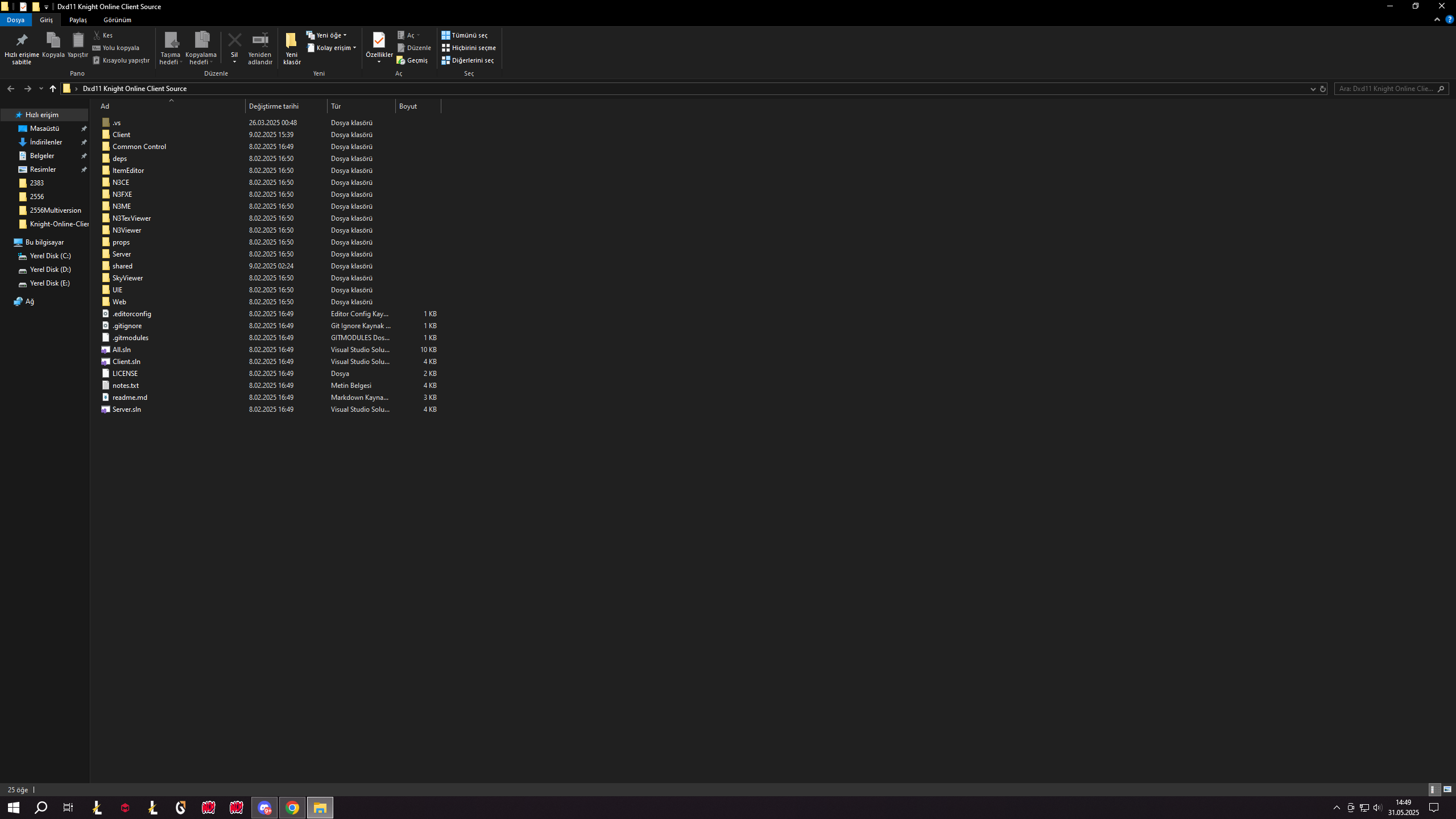Click the Aç open button
This screenshot has height=819, width=1456.
pyautogui.click(x=409, y=35)
